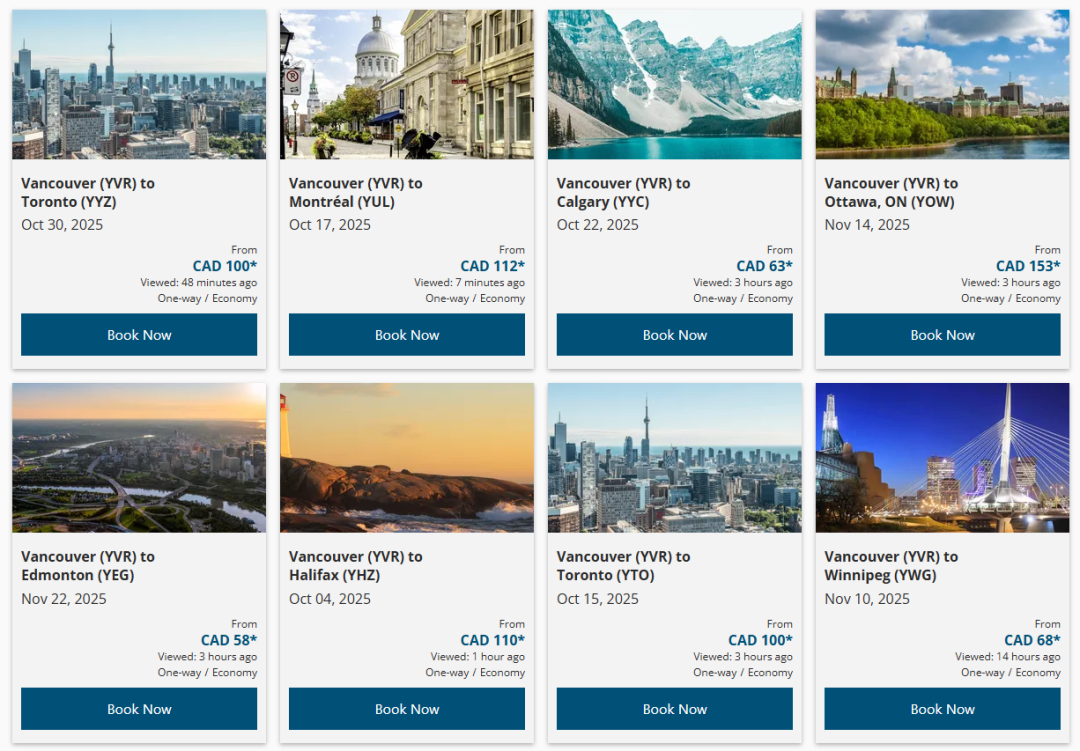Book the Vancouver to Montréal flight
The width and height of the screenshot is (1080, 751).
pos(406,335)
